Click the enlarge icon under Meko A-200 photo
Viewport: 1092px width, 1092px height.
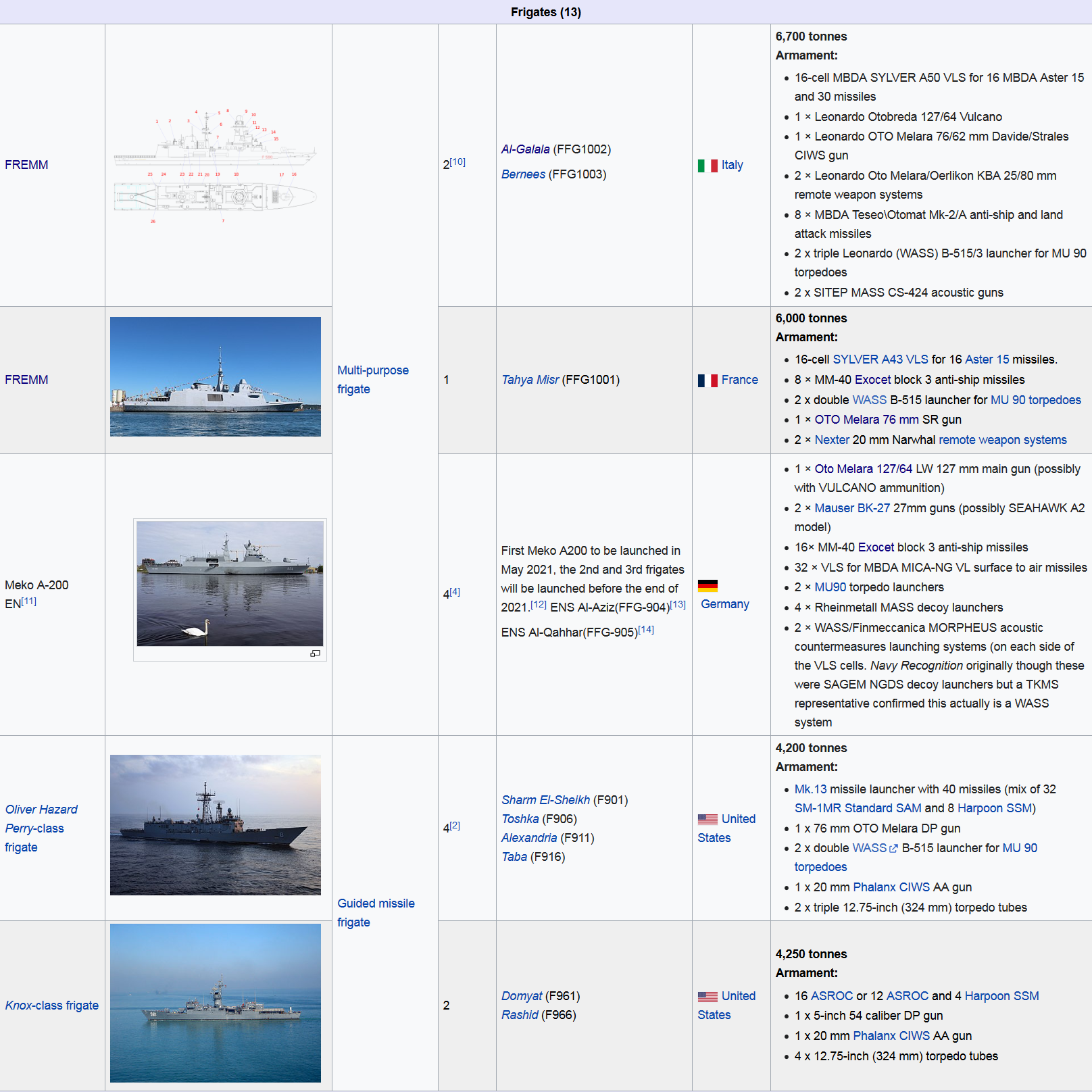coord(315,653)
